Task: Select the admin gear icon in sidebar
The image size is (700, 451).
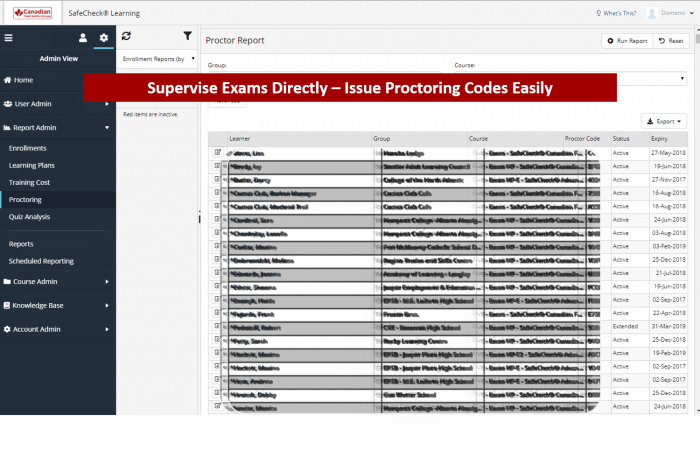Action: 104,38
